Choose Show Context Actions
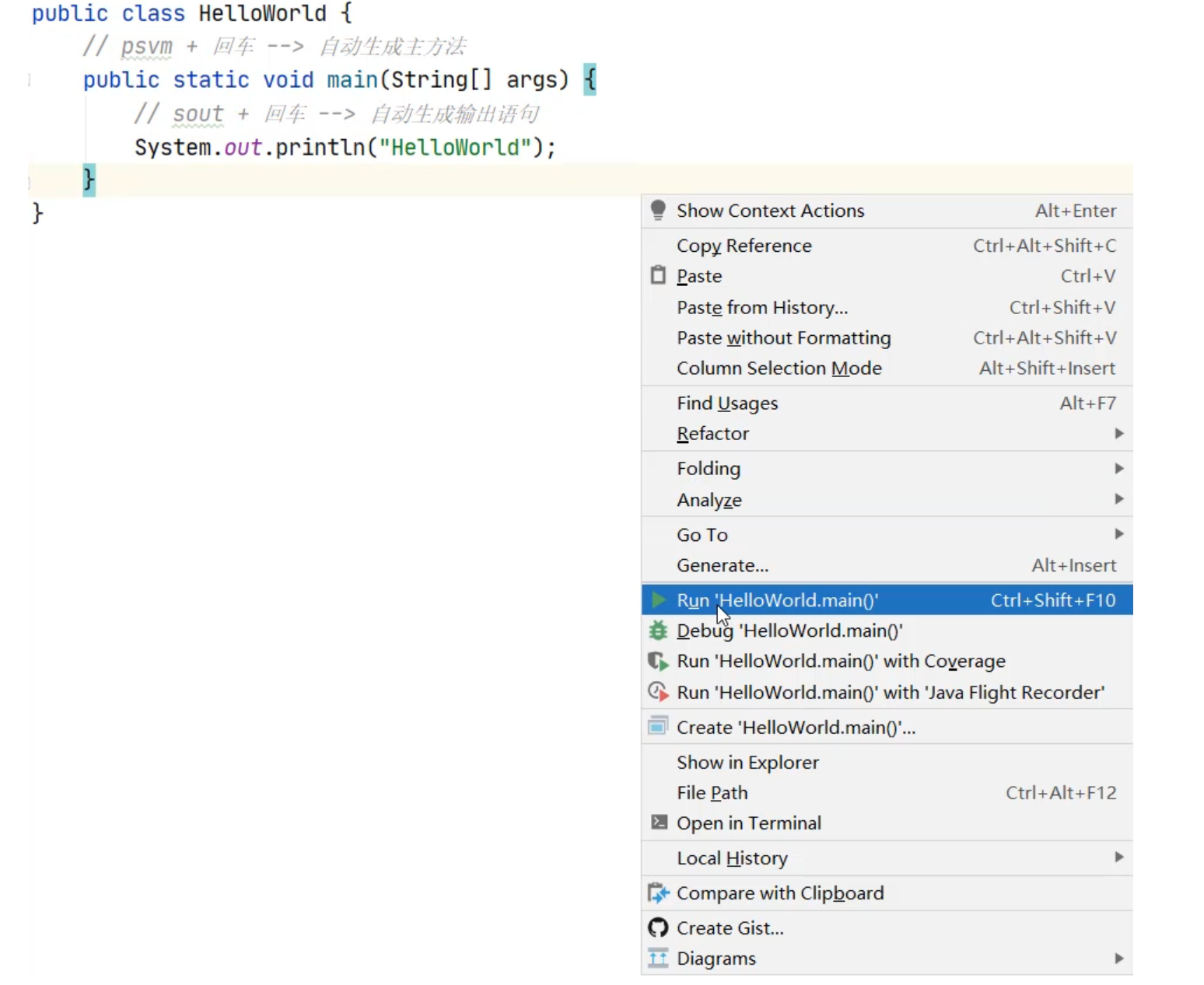The width and height of the screenshot is (1204, 985). tap(887, 211)
